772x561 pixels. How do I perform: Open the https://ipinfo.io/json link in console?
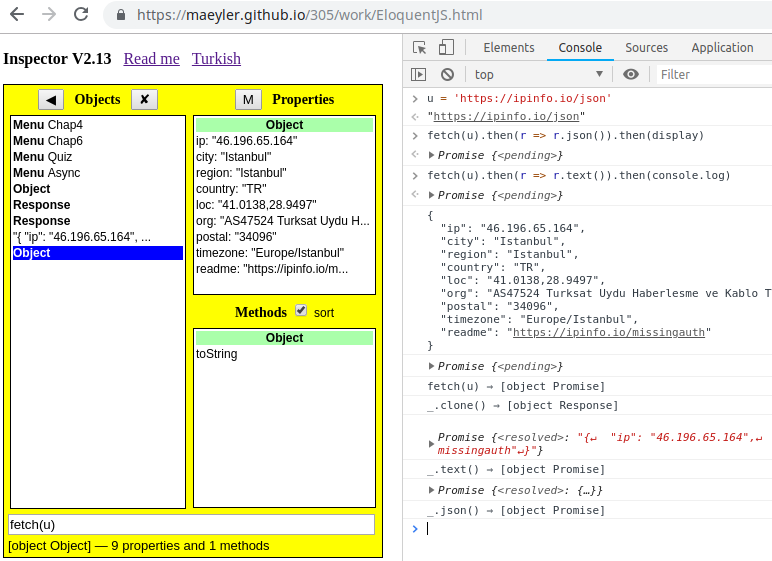tap(506, 116)
